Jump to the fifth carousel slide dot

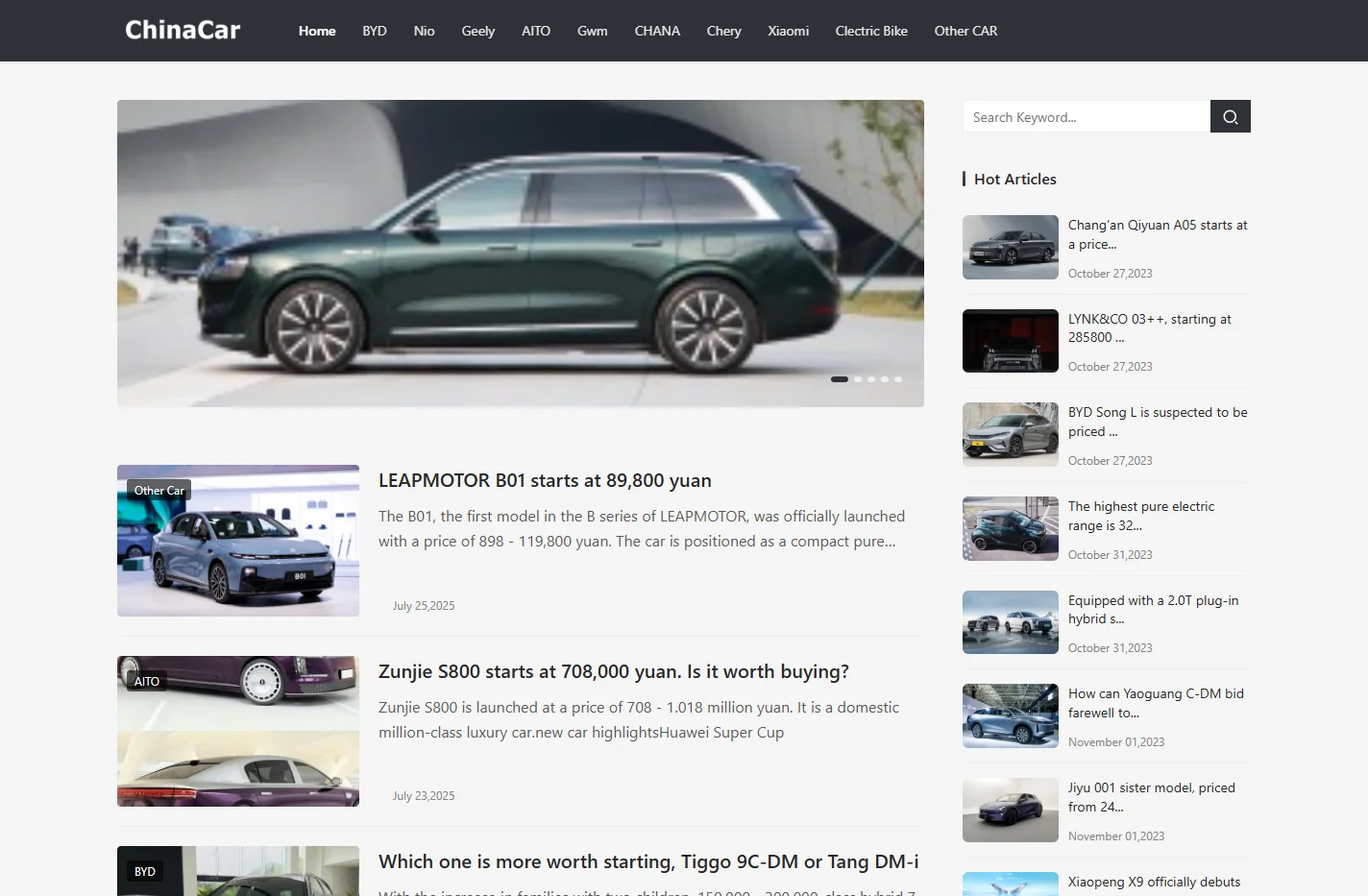[x=898, y=379]
